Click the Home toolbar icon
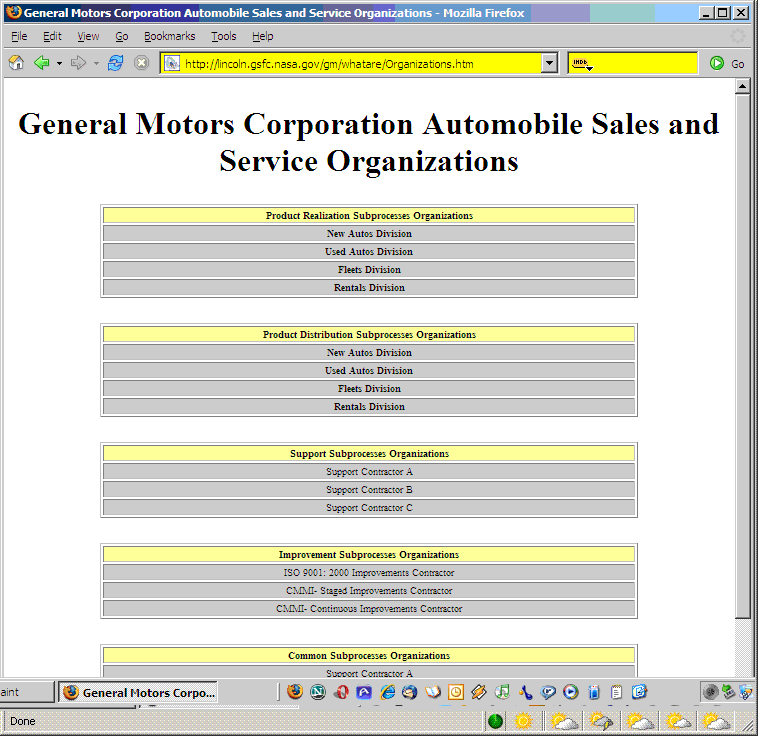The image size is (758, 736). pyautogui.click(x=16, y=63)
